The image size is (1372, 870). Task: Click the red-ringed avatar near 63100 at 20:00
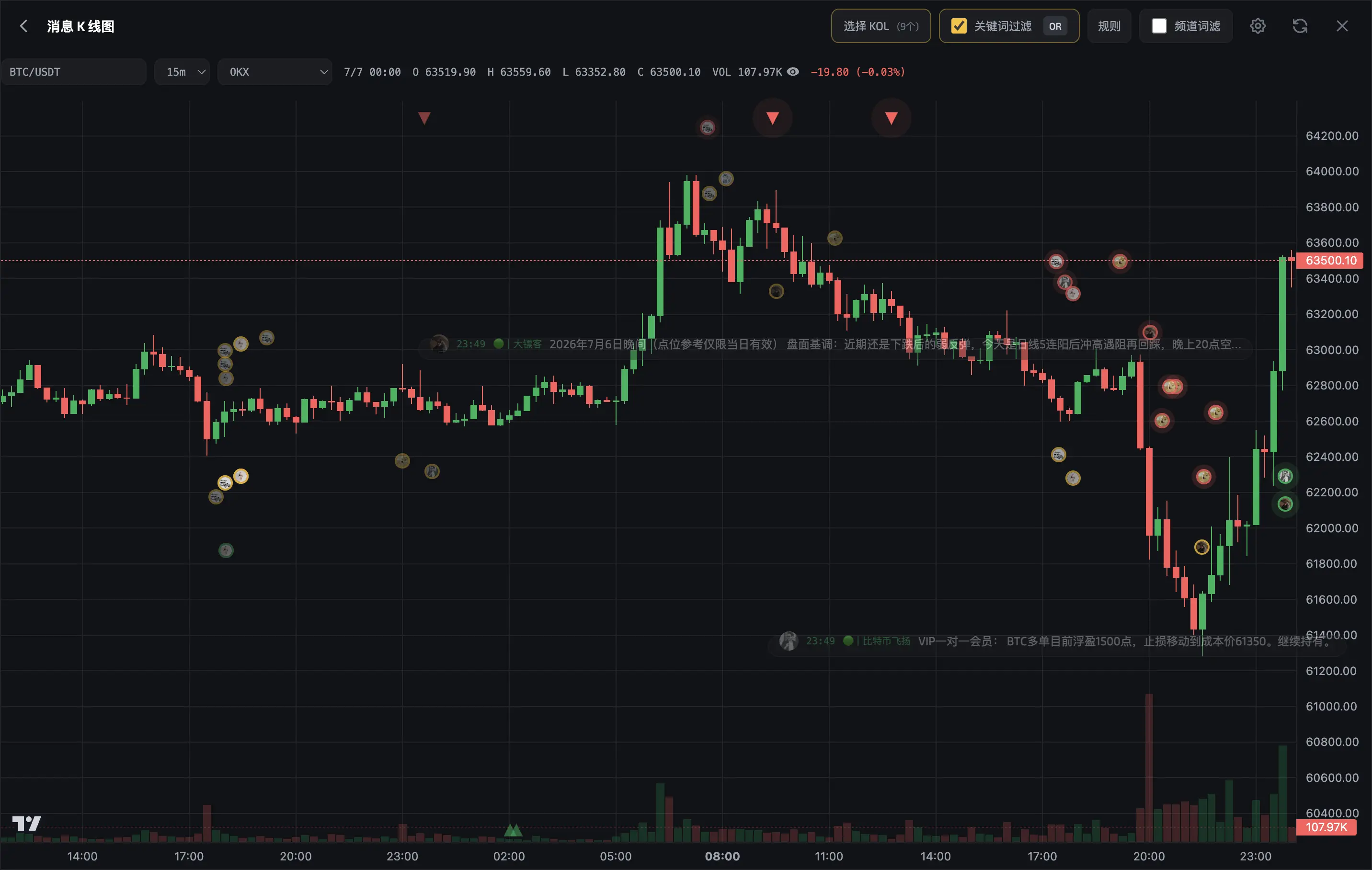pos(1149,332)
